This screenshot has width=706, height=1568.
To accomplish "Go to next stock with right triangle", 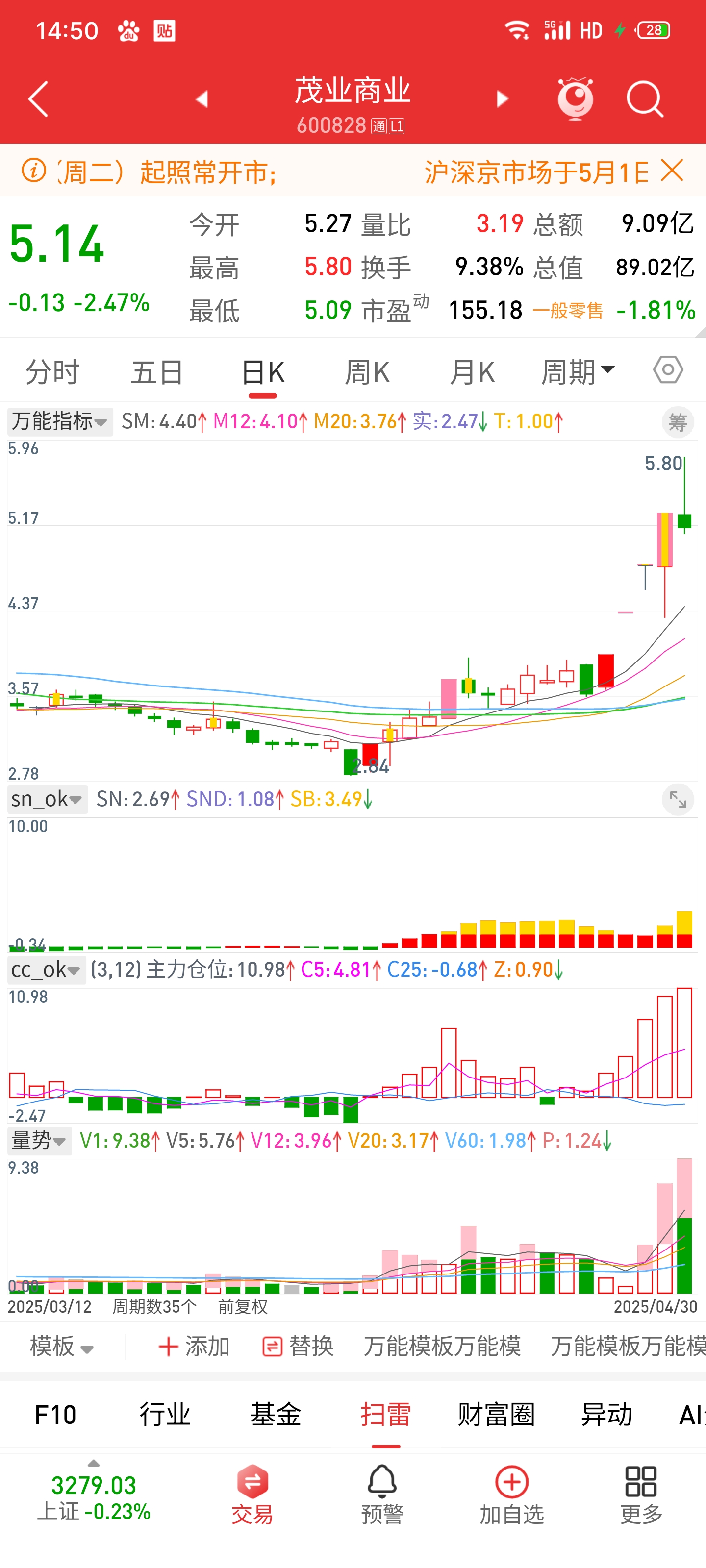I will pos(502,98).
